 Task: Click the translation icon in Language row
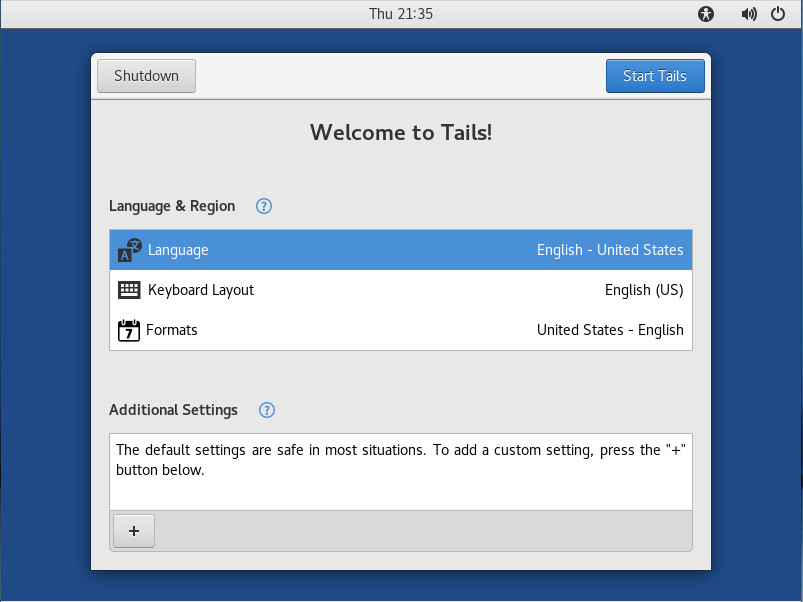[x=130, y=250]
